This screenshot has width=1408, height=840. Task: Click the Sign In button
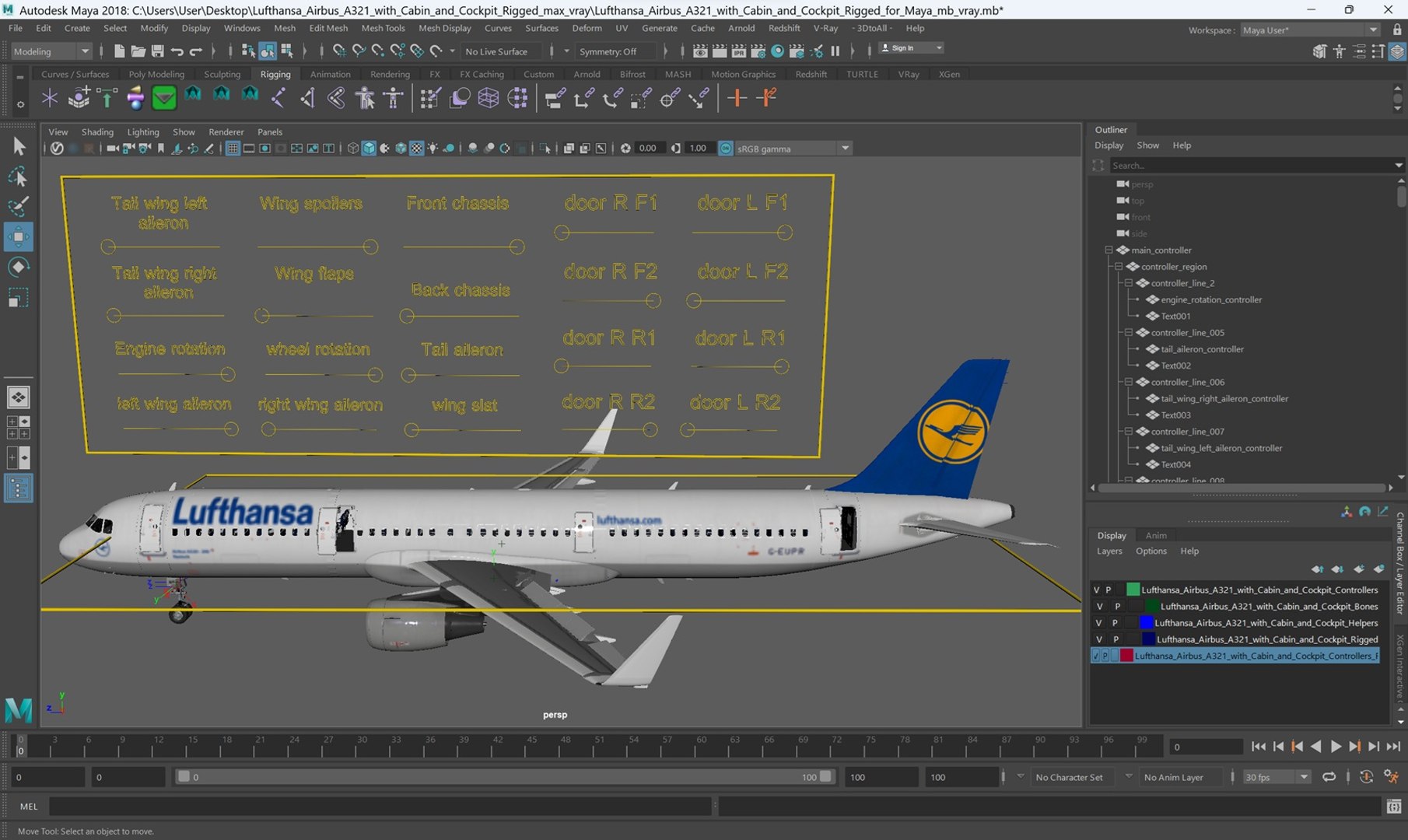[x=910, y=48]
